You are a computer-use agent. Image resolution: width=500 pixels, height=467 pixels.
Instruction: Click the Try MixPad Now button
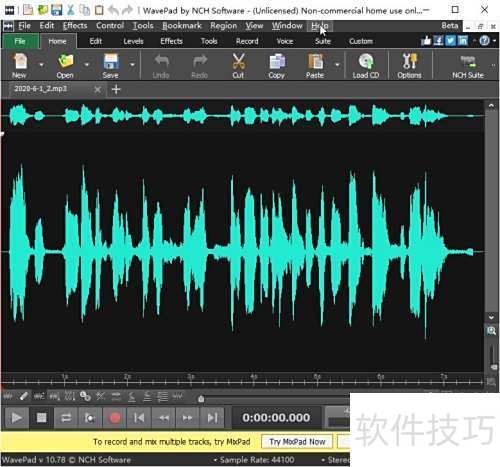(297, 442)
